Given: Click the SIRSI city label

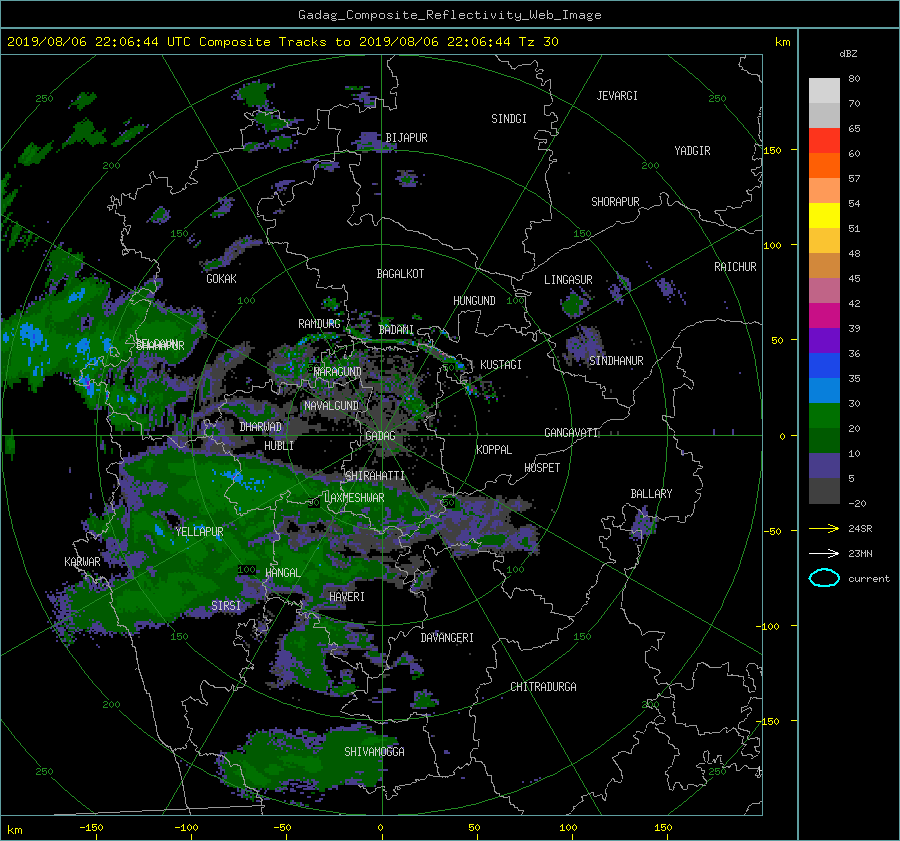Looking at the screenshot, I should click(226, 606).
